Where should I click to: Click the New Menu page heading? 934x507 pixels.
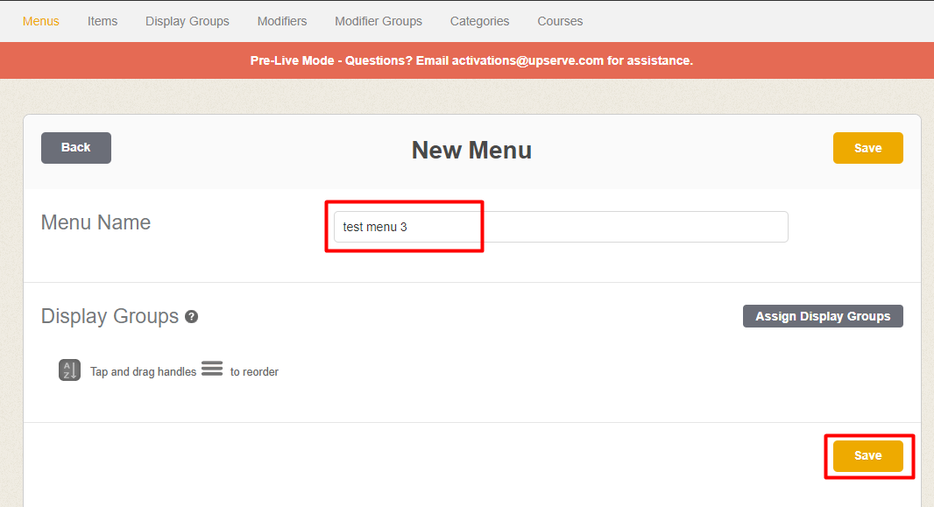click(x=471, y=150)
